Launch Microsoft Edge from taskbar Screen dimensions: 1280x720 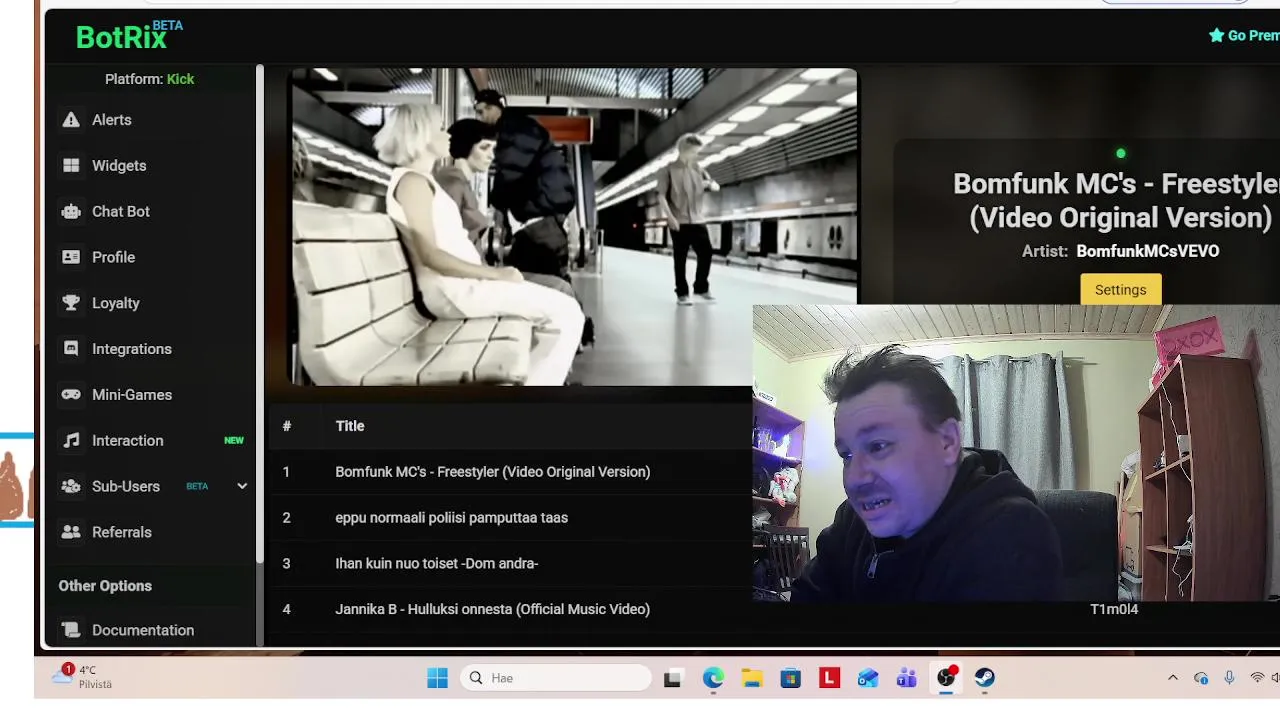click(713, 678)
